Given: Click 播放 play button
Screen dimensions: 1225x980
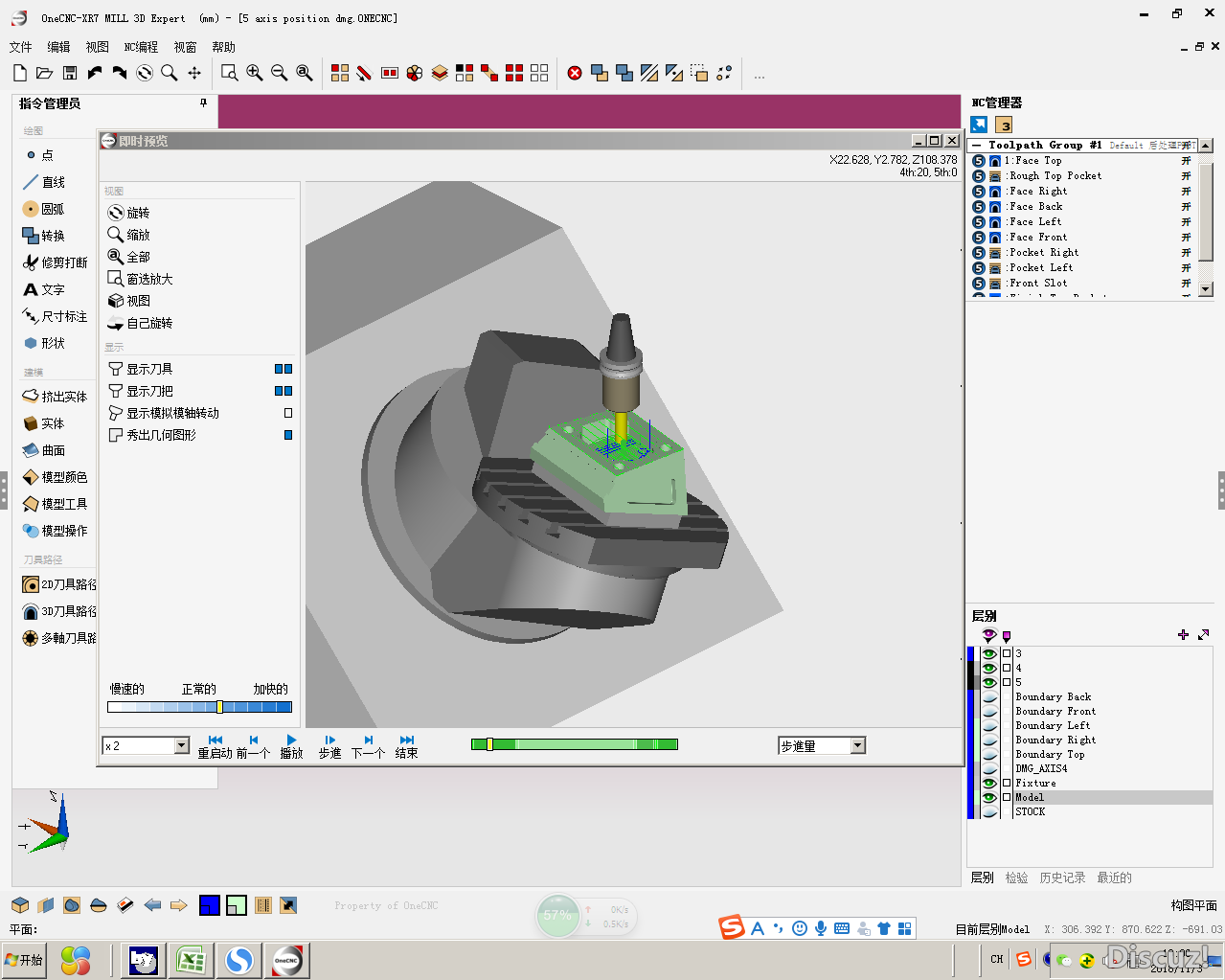Looking at the screenshot, I should [291, 746].
